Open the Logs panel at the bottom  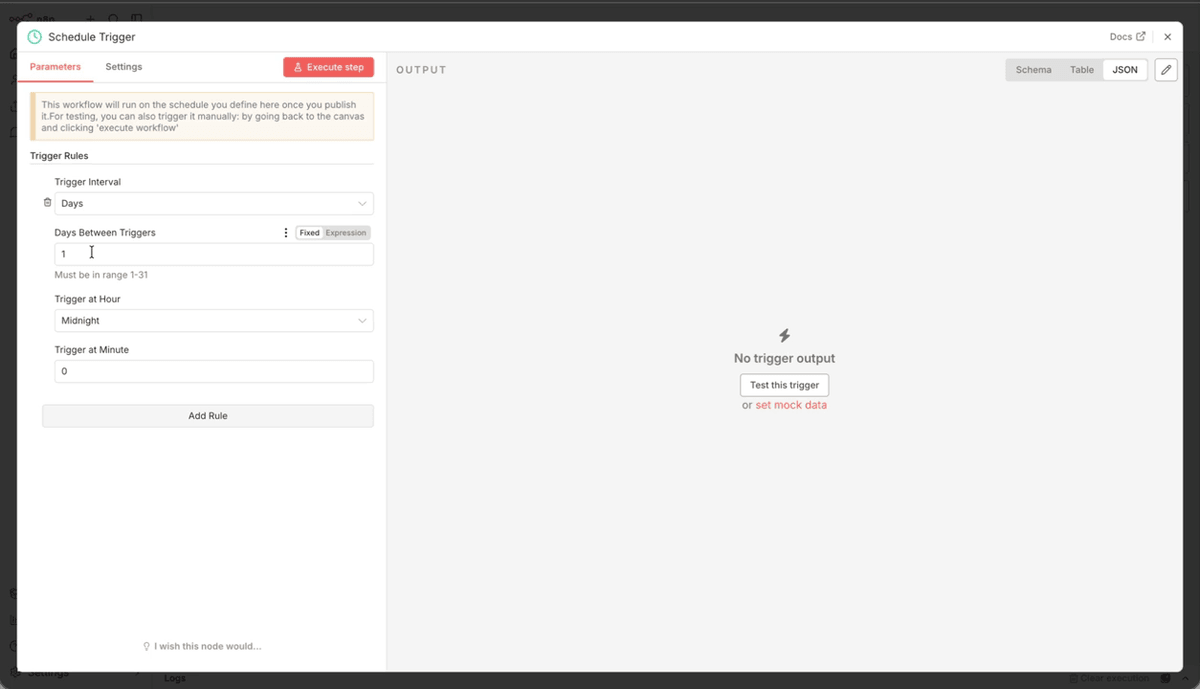pyautogui.click(x=175, y=678)
